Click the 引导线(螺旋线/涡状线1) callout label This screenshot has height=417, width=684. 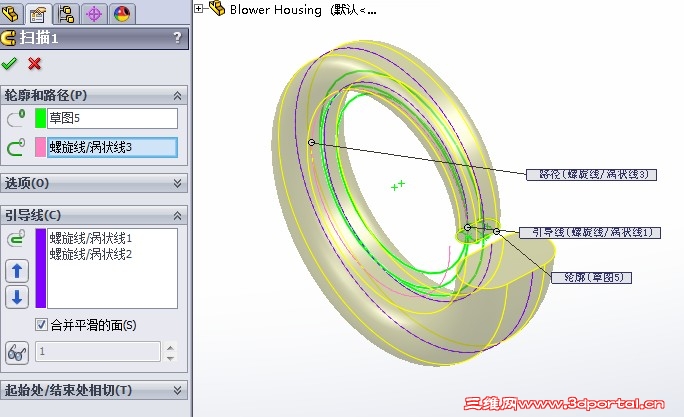pos(590,233)
